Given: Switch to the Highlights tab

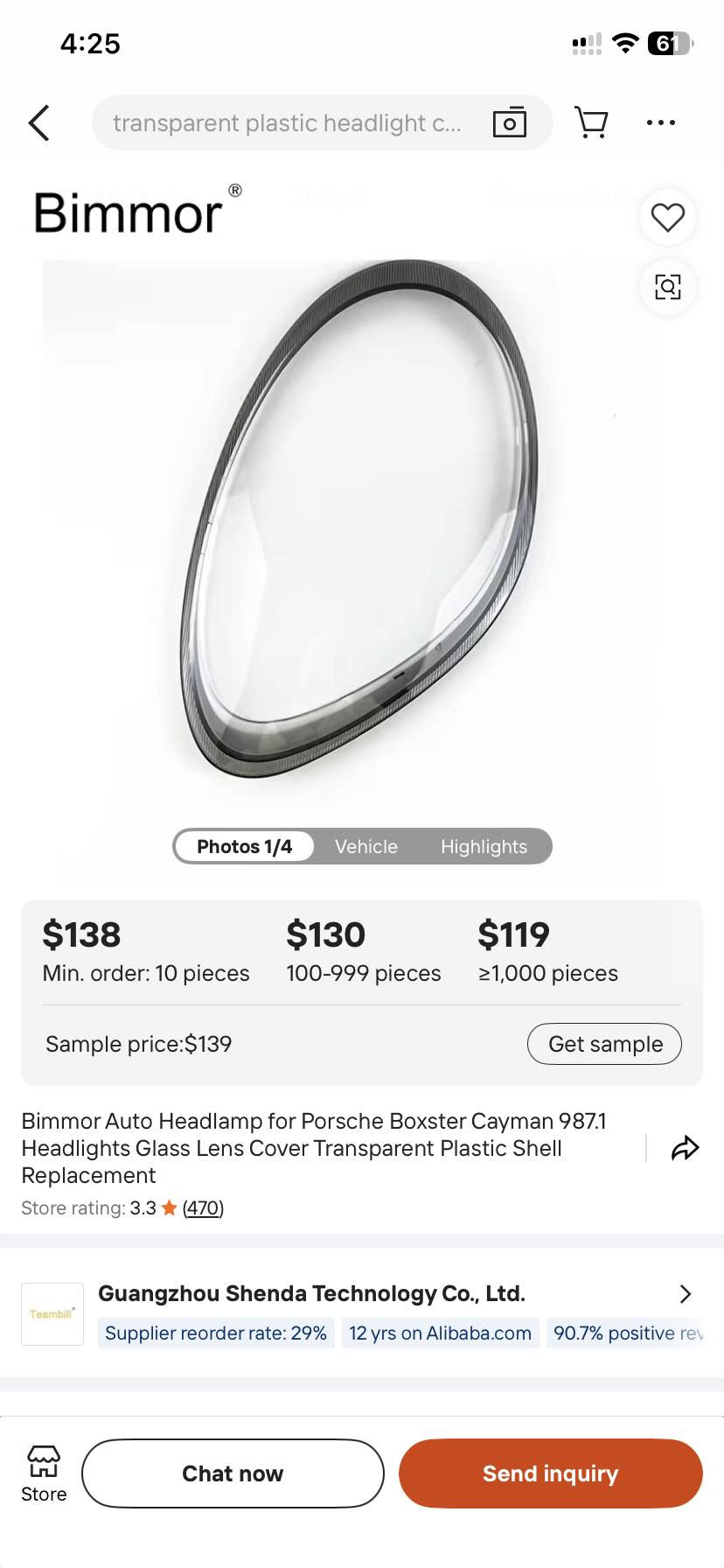Looking at the screenshot, I should [x=484, y=846].
